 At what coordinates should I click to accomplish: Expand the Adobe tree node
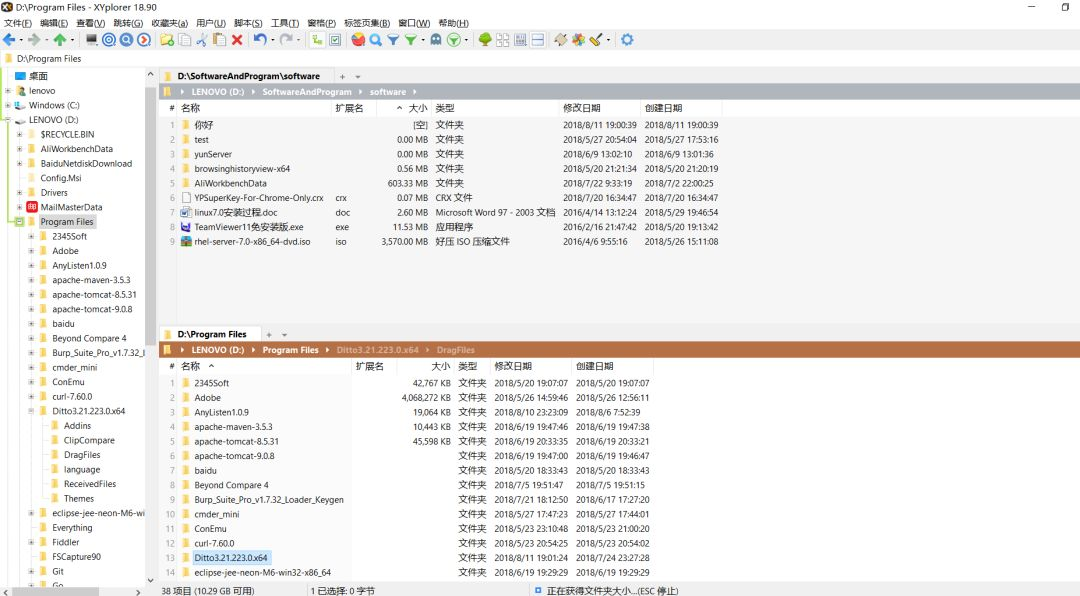pos(31,251)
